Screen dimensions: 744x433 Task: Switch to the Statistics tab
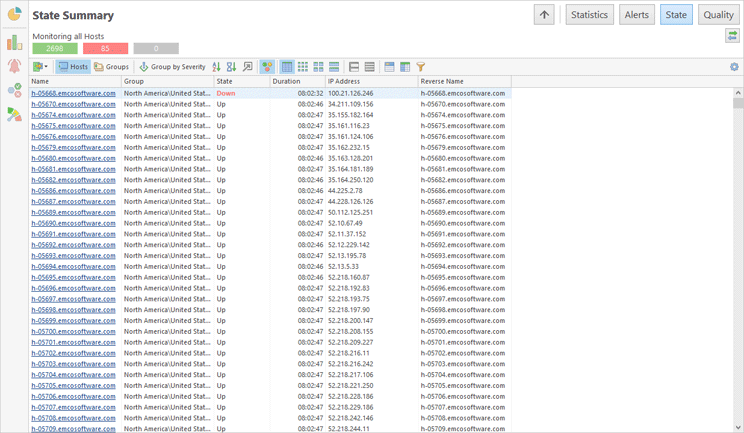589,14
